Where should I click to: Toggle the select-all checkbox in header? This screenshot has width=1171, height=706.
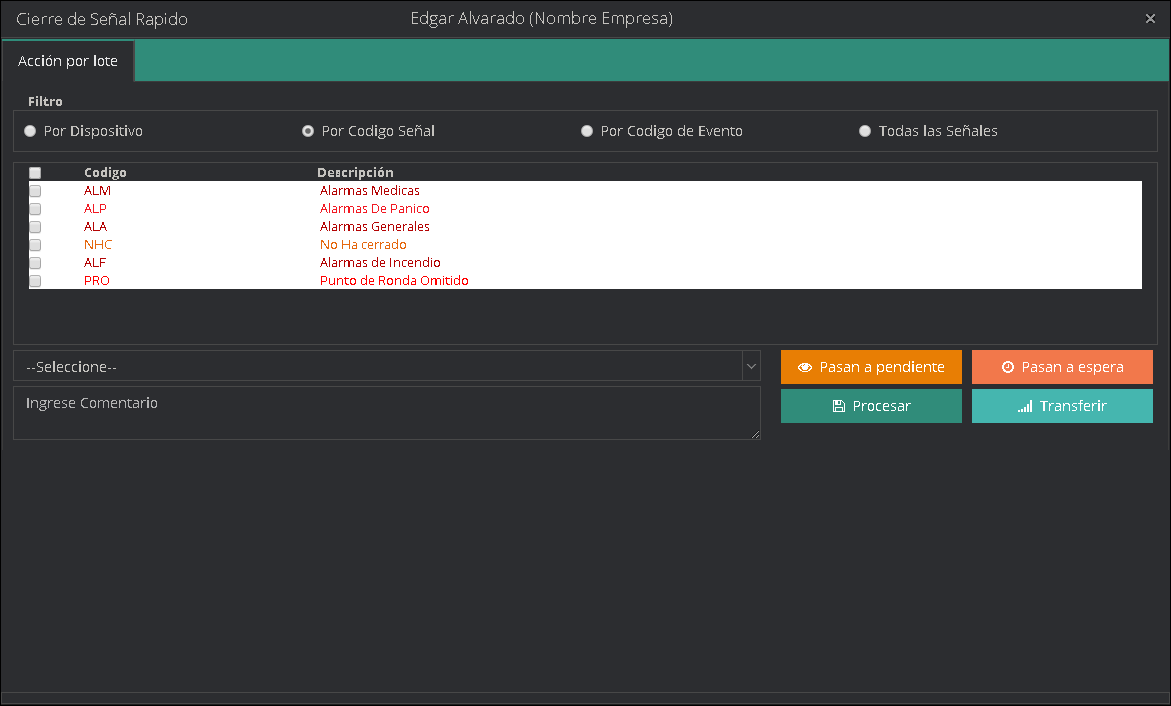click(x=35, y=173)
